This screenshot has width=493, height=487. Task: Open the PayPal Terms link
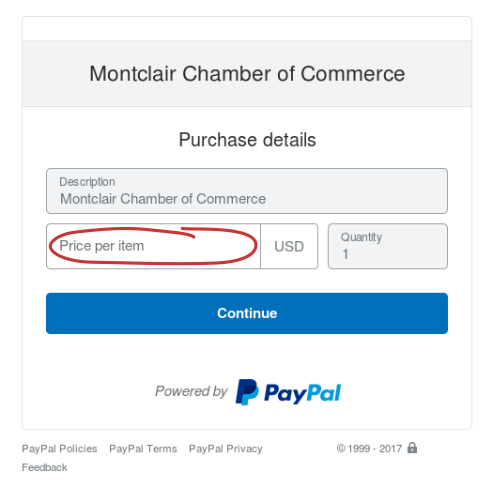click(143, 449)
